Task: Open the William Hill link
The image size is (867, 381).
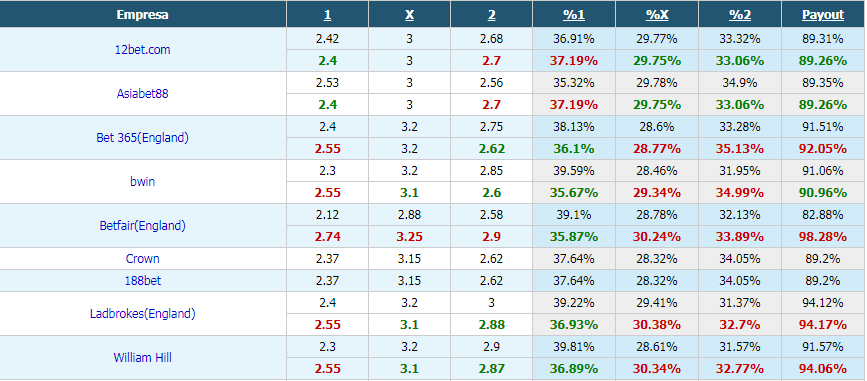Action: [143, 358]
